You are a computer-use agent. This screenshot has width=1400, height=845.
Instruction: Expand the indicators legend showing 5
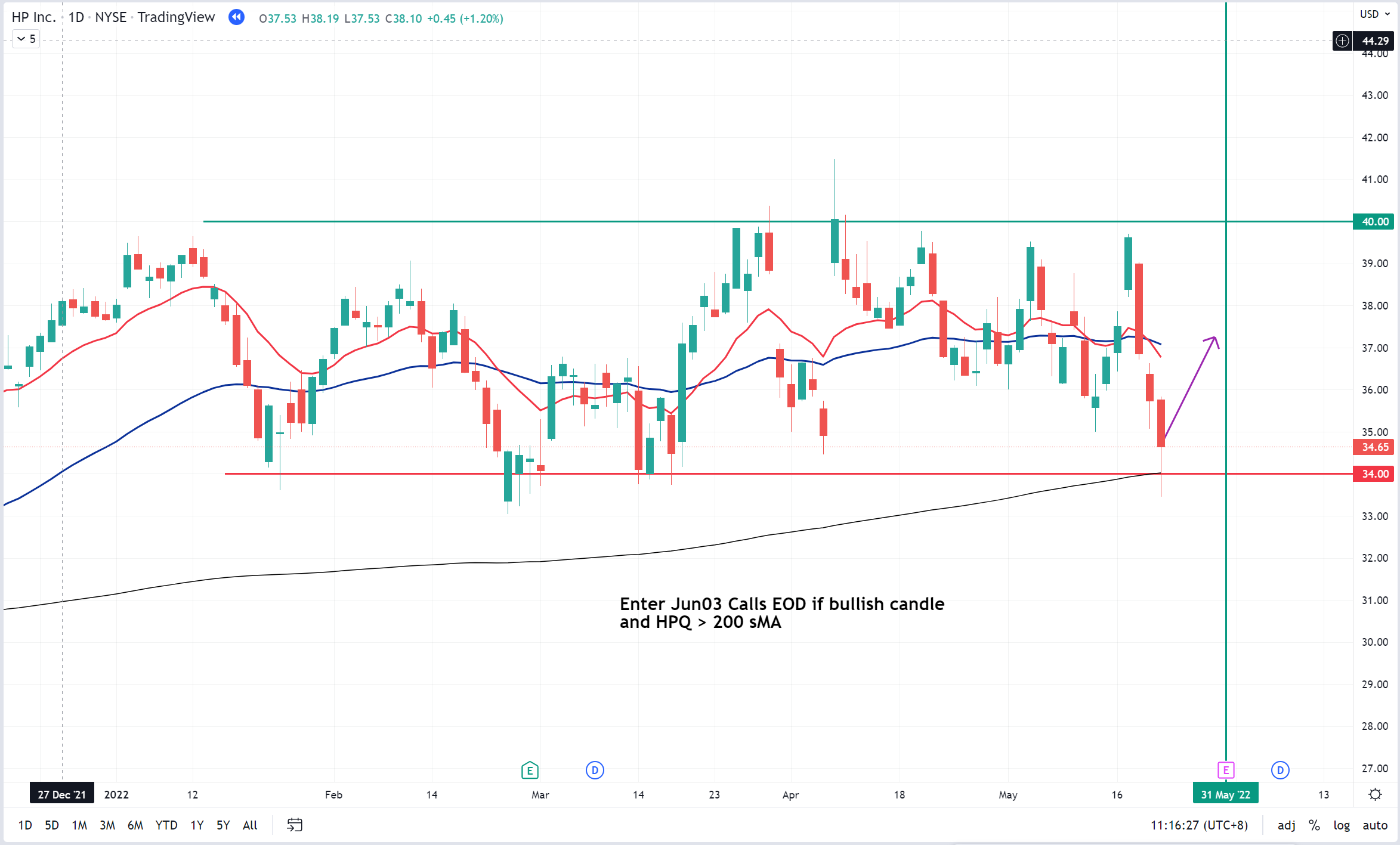[26, 39]
